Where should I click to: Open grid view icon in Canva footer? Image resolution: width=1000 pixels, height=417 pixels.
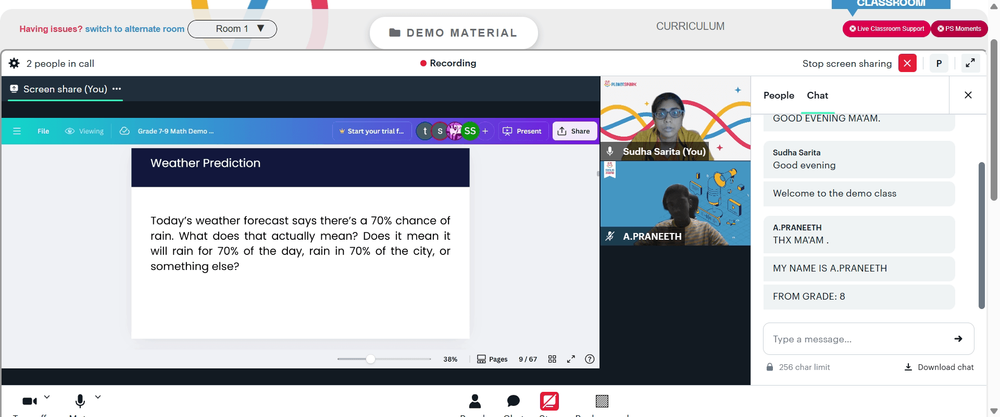(x=552, y=359)
